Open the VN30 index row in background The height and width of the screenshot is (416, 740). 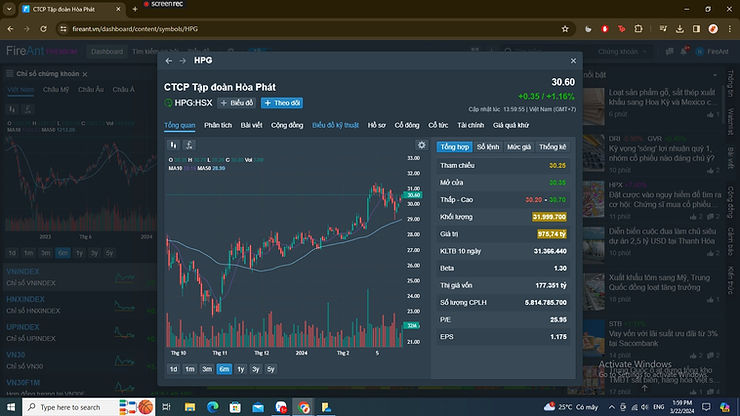[x=80, y=360]
